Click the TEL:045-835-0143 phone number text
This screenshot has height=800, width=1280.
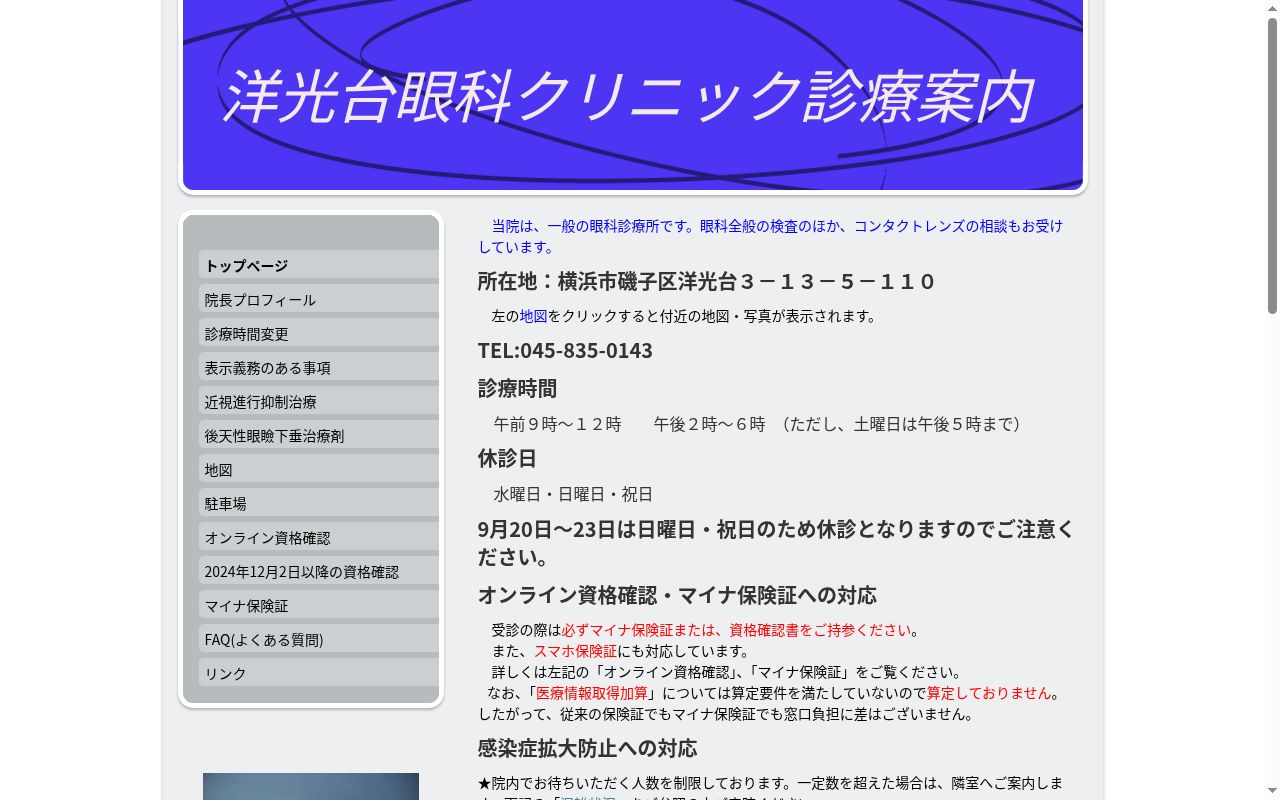[x=565, y=350]
